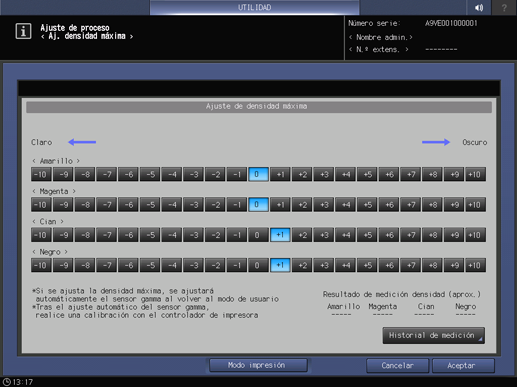Select the UTILIDAD tab
The width and height of the screenshot is (517, 387).
255,7
